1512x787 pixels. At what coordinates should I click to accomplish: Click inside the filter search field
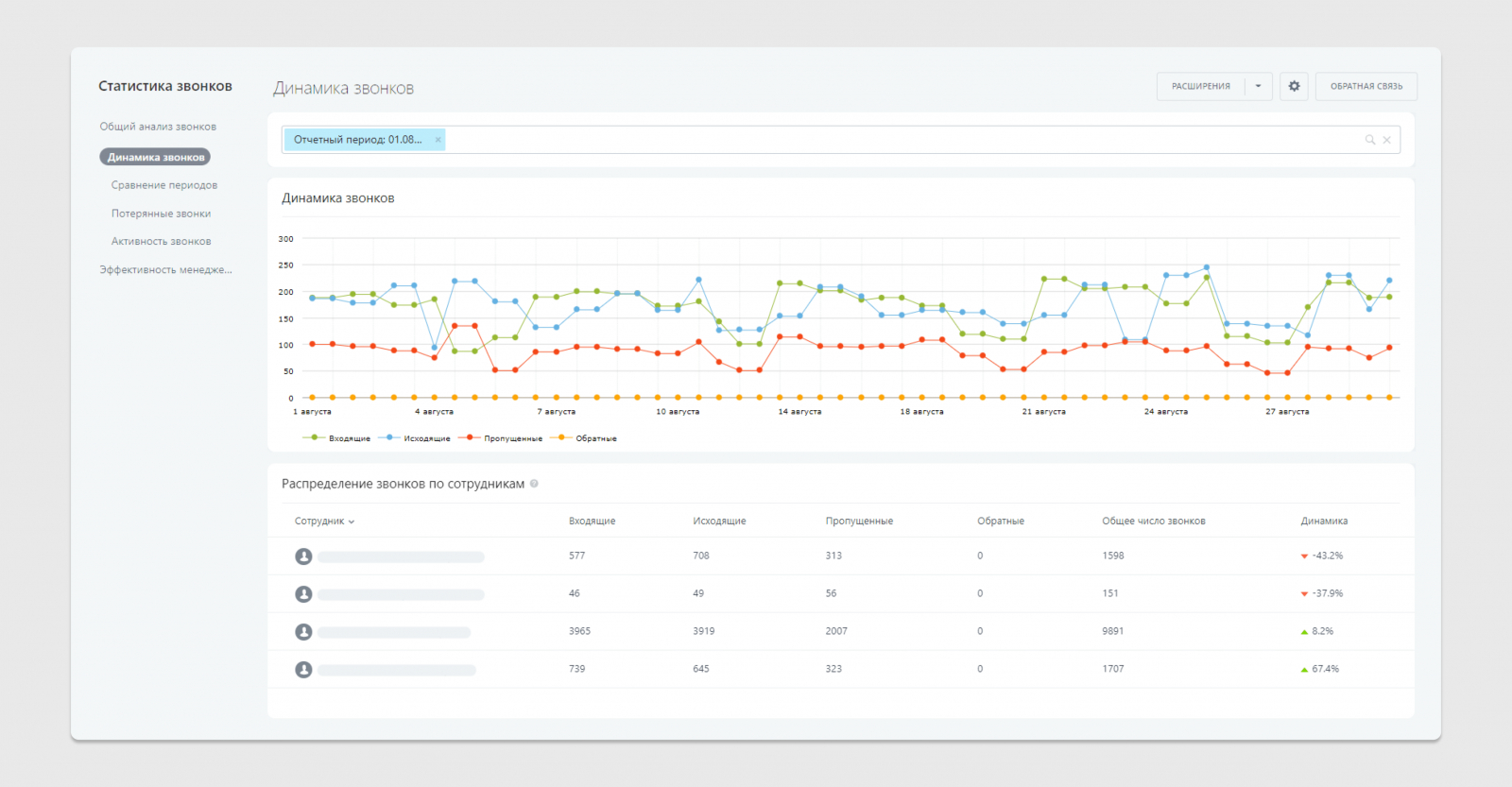point(898,140)
